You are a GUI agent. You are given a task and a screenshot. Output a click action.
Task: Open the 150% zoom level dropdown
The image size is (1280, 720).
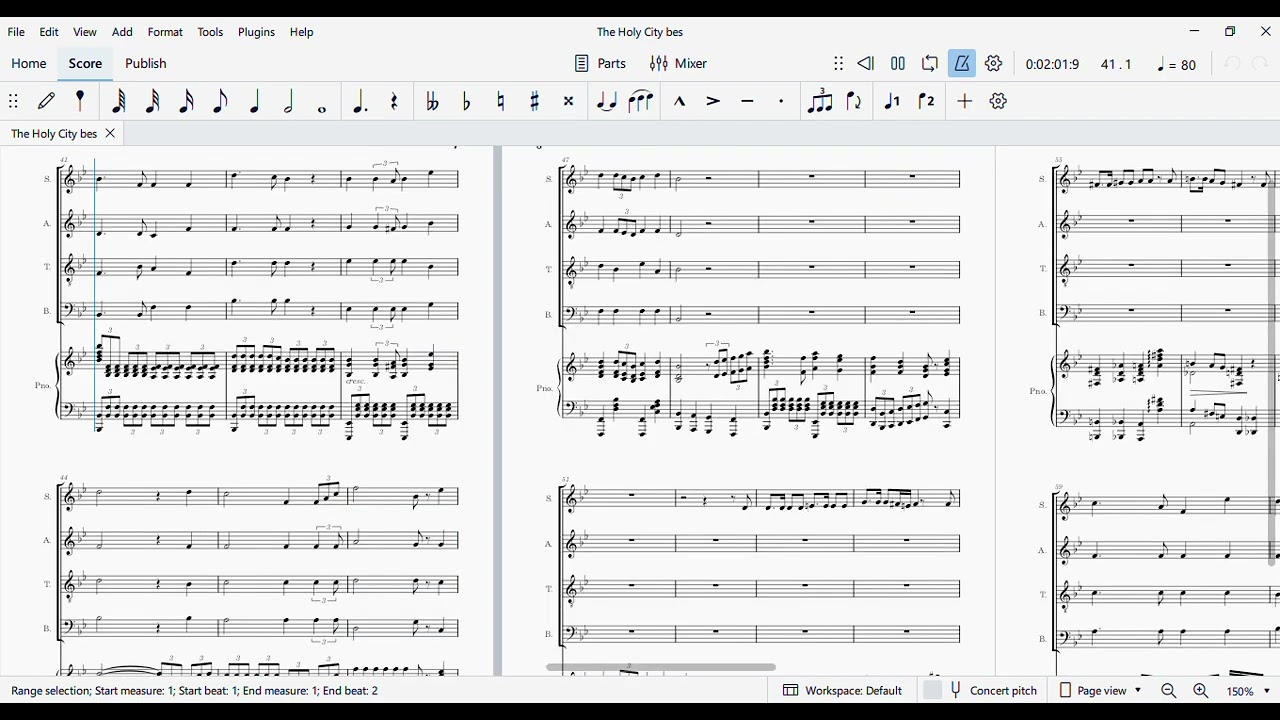coord(1249,691)
